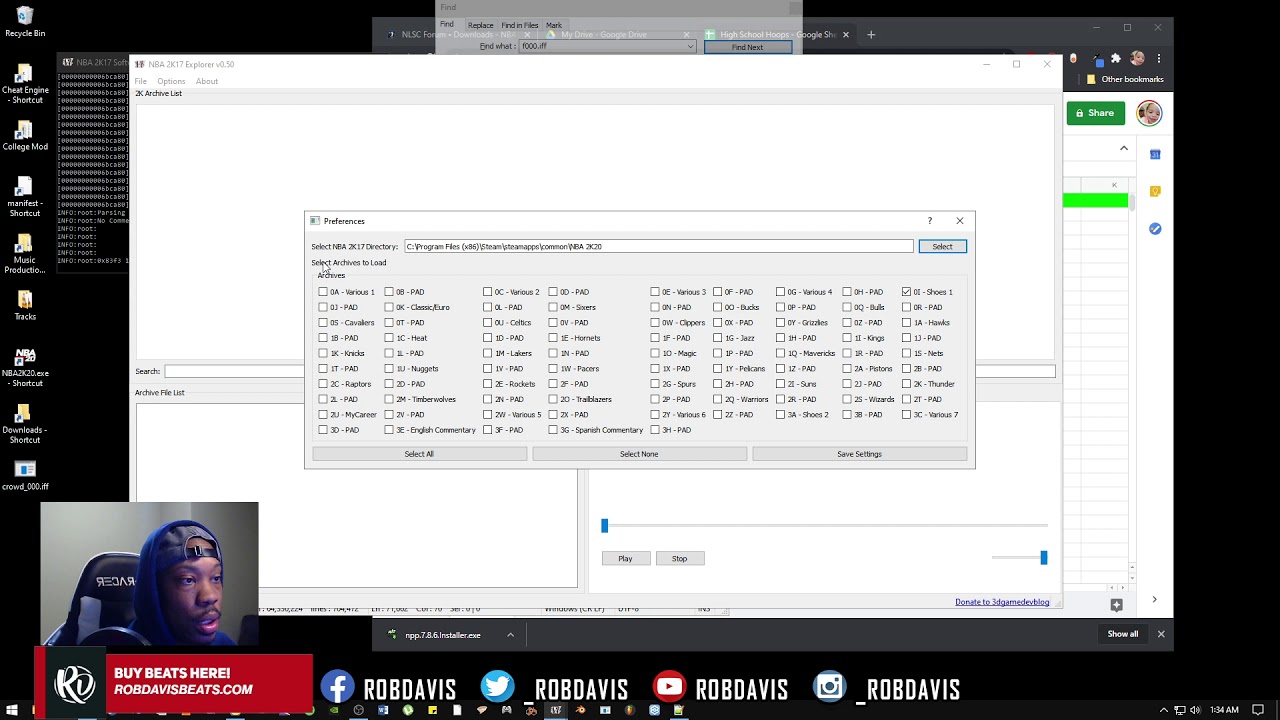Click Play button in audio player
The width and height of the screenshot is (1280, 720).
625,558
